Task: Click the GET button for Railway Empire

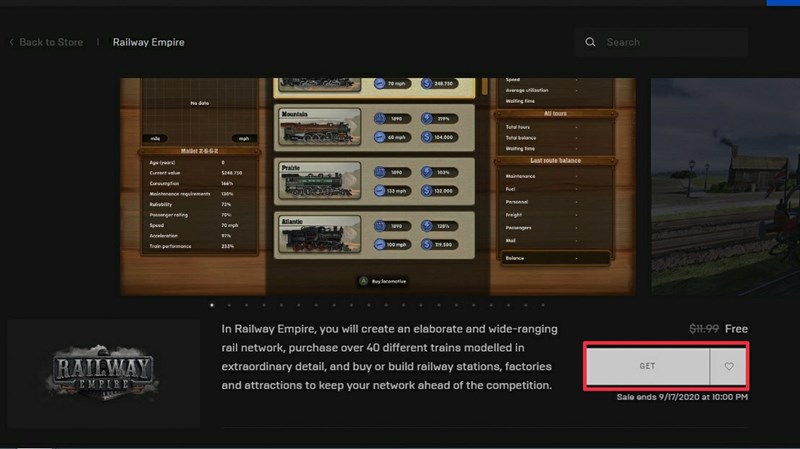Action: (x=647, y=366)
